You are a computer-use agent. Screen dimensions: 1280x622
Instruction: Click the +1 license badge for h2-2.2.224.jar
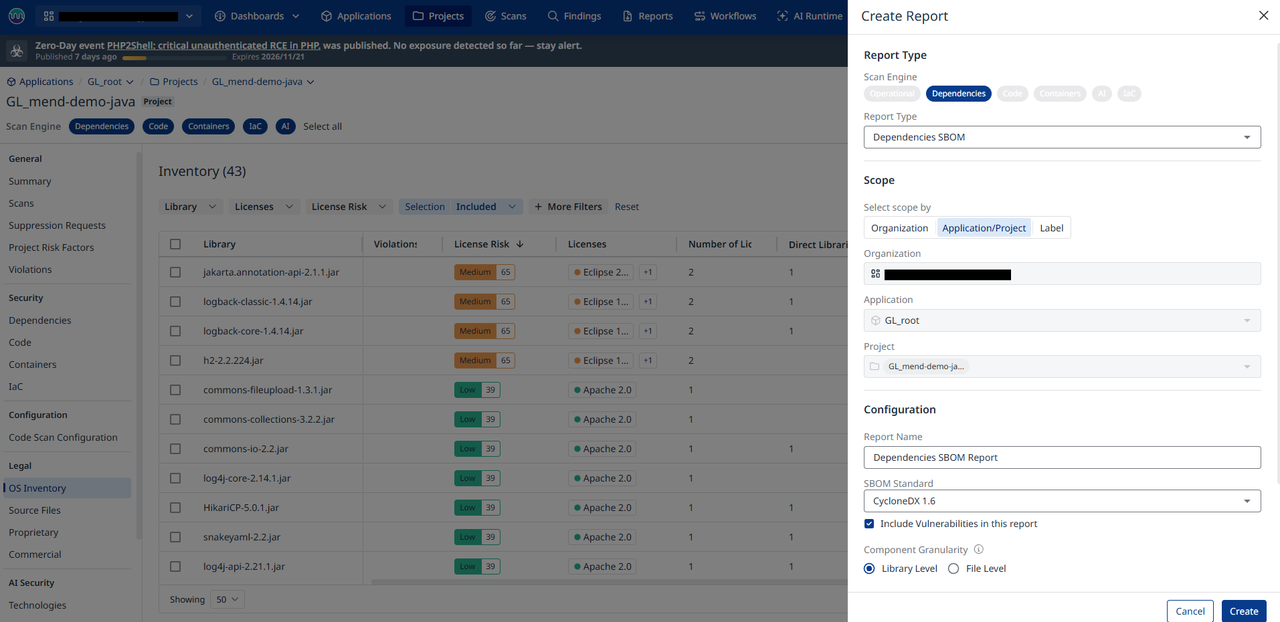coord(648,360)
